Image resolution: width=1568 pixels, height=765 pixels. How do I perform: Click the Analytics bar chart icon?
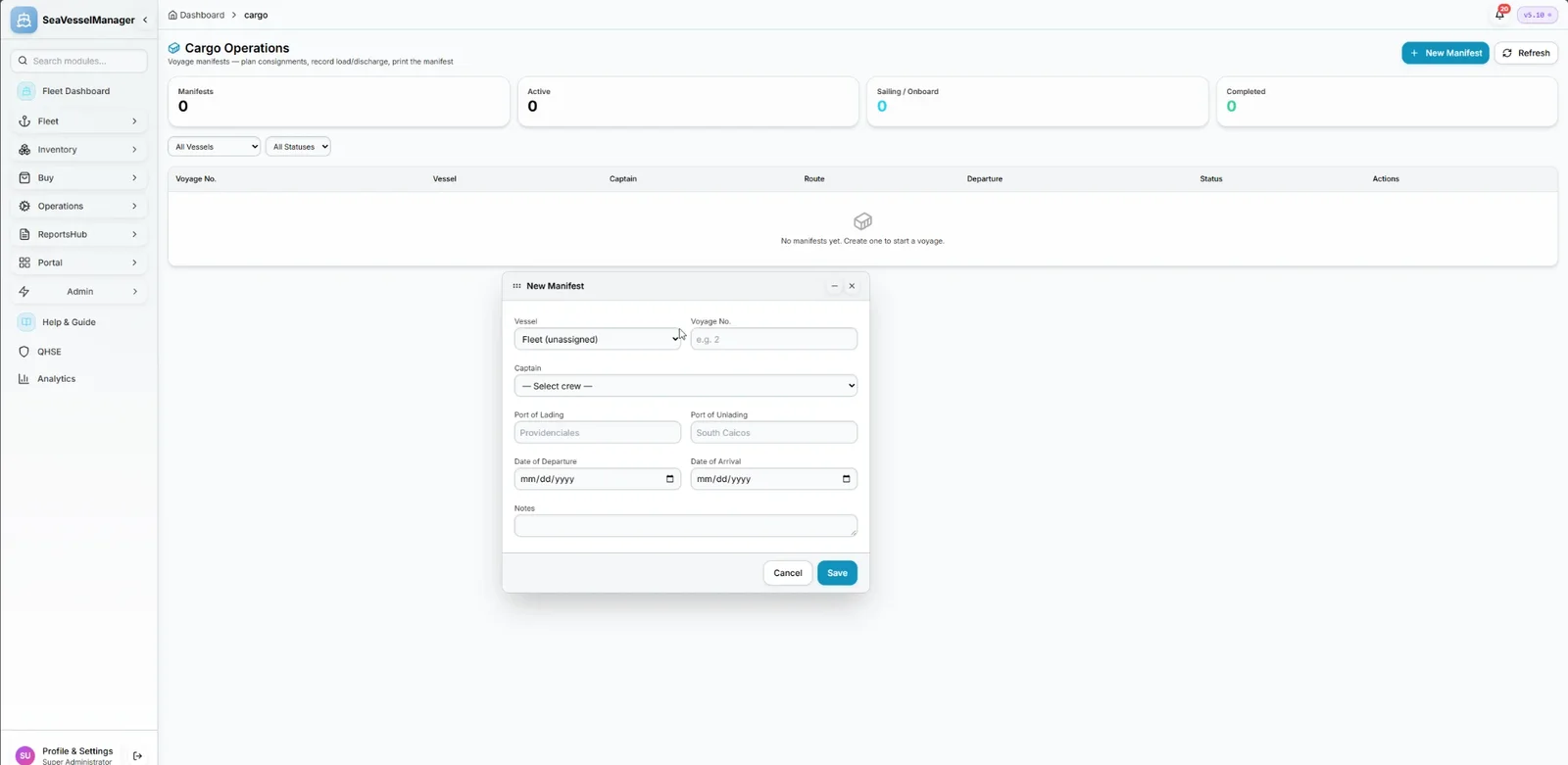(x=24, y=379)
